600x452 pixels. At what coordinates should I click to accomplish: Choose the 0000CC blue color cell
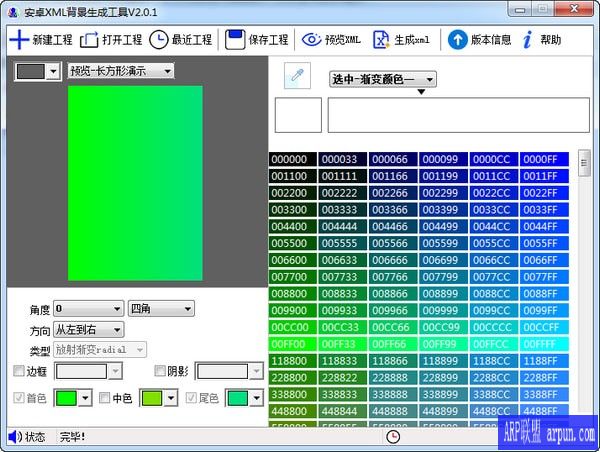point(494,160)
